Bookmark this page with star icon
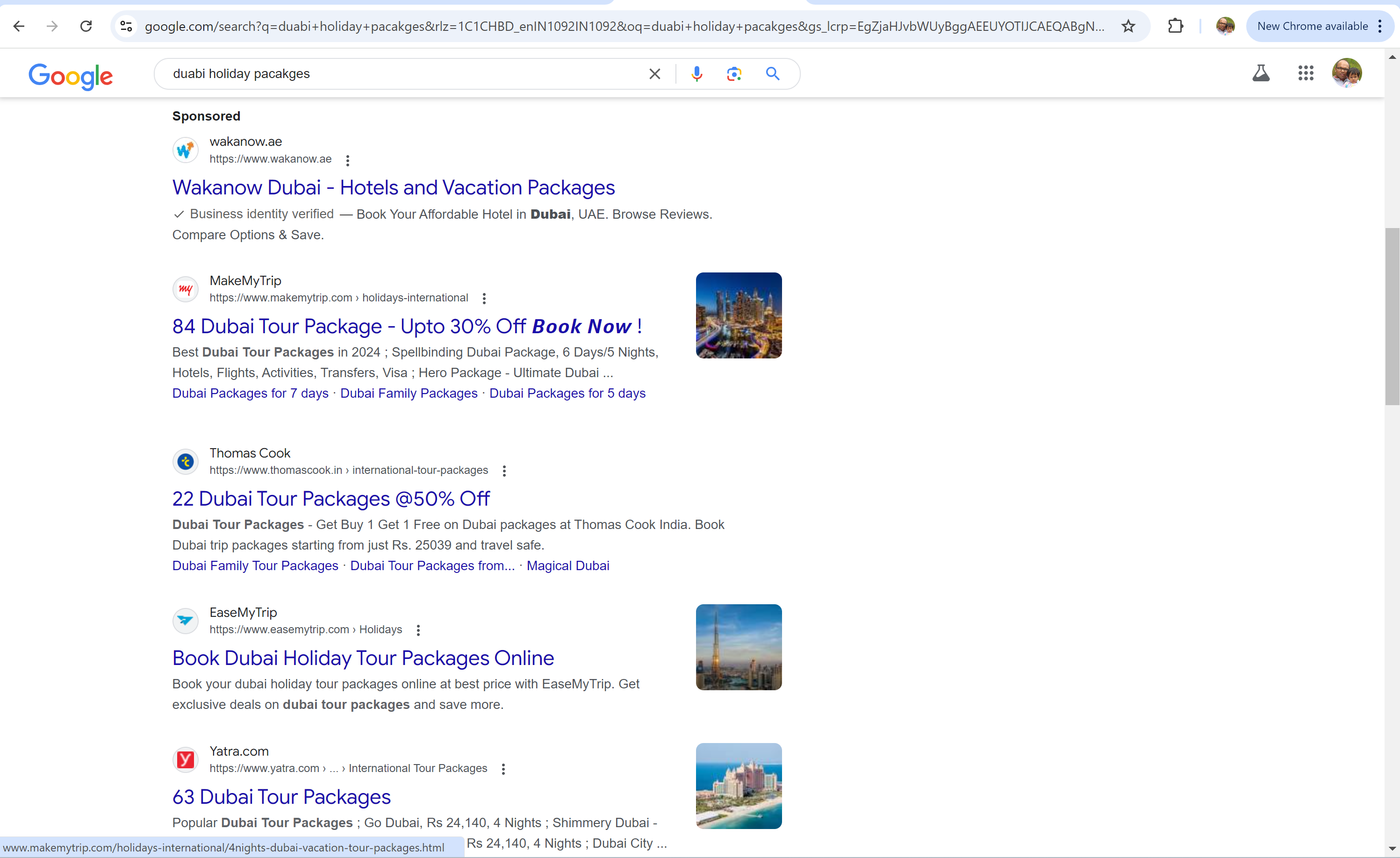Viewport: 1400px width, 858px height. click(x=1128, y=26)
